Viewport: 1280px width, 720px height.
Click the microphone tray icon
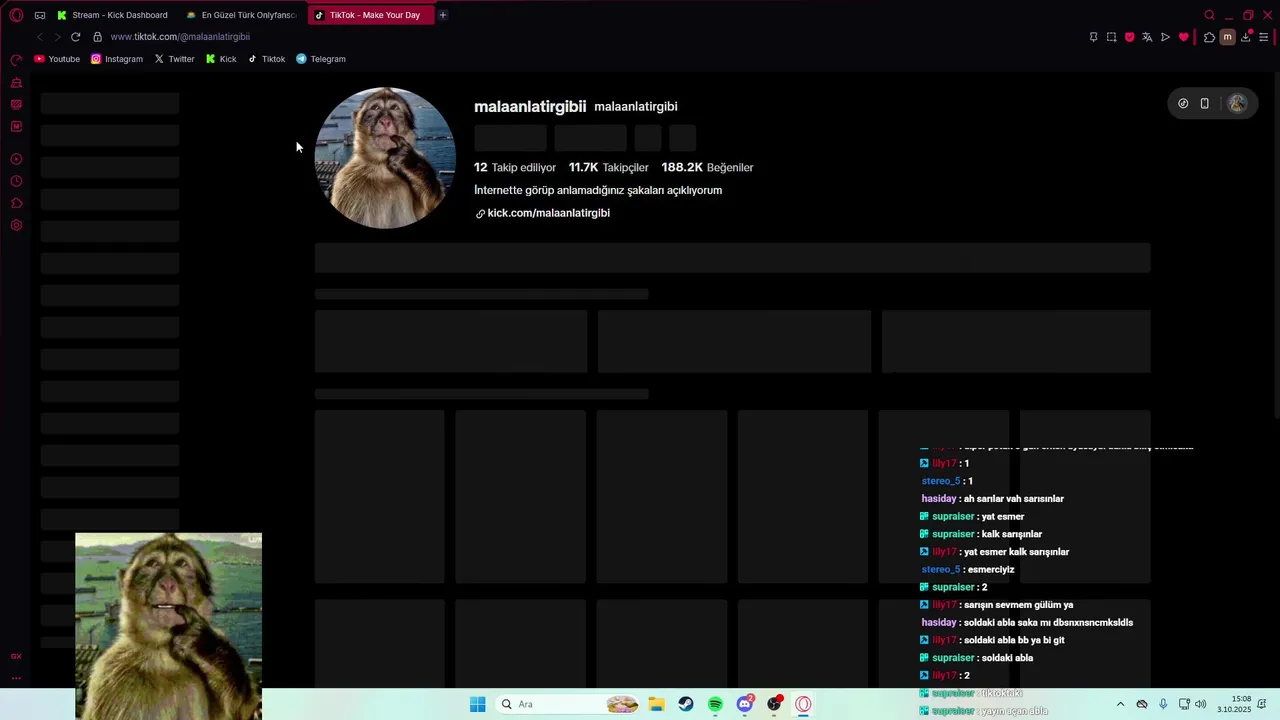pyautogui.click(x=1162, y=704)
